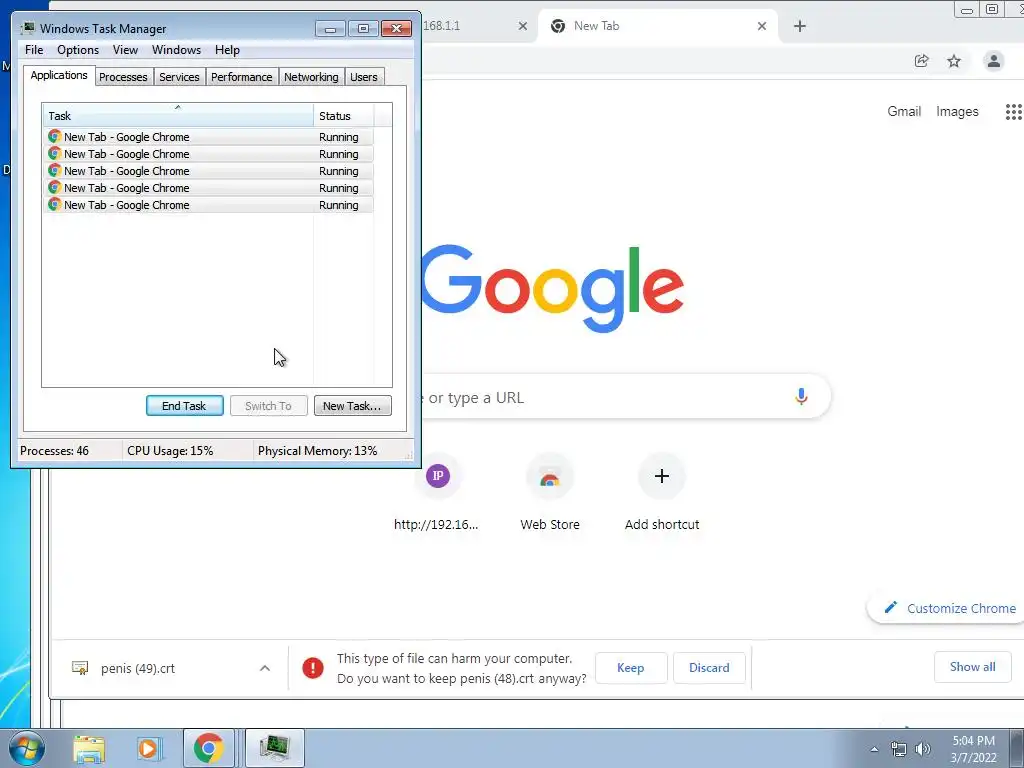The height and width of the screenshot is (768, 1024).
Task: Click Keep for the penis (48).crt download
Action: (x=631, y=667)
